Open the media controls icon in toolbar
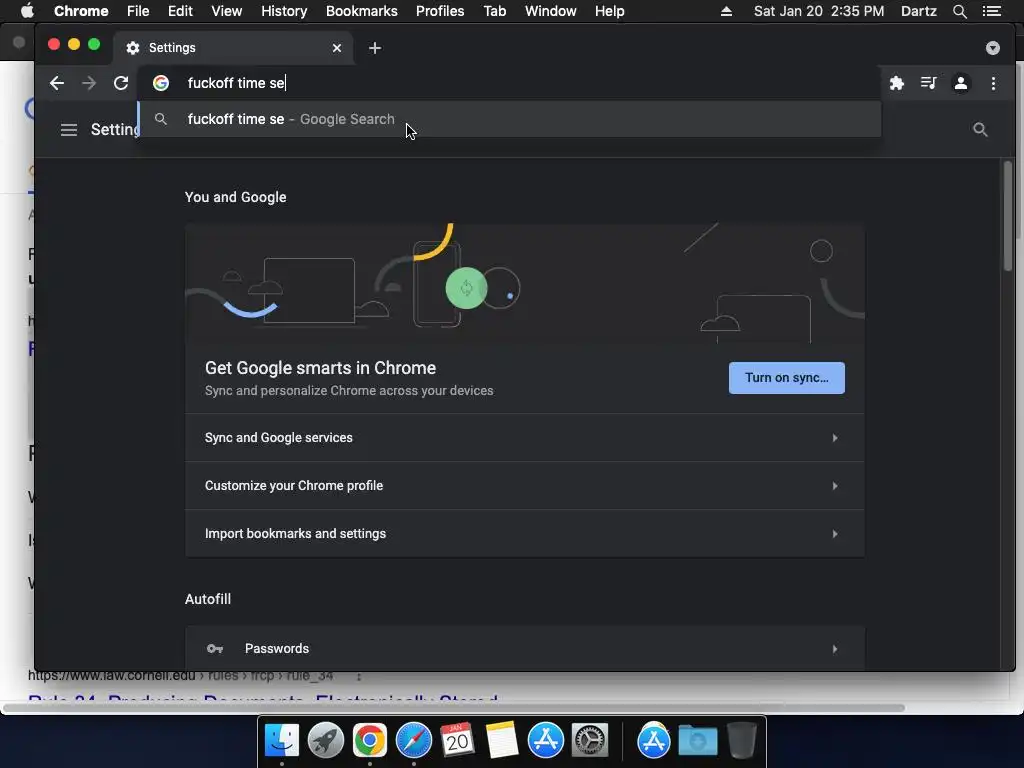1024x768 pixels. pos(929,83)
